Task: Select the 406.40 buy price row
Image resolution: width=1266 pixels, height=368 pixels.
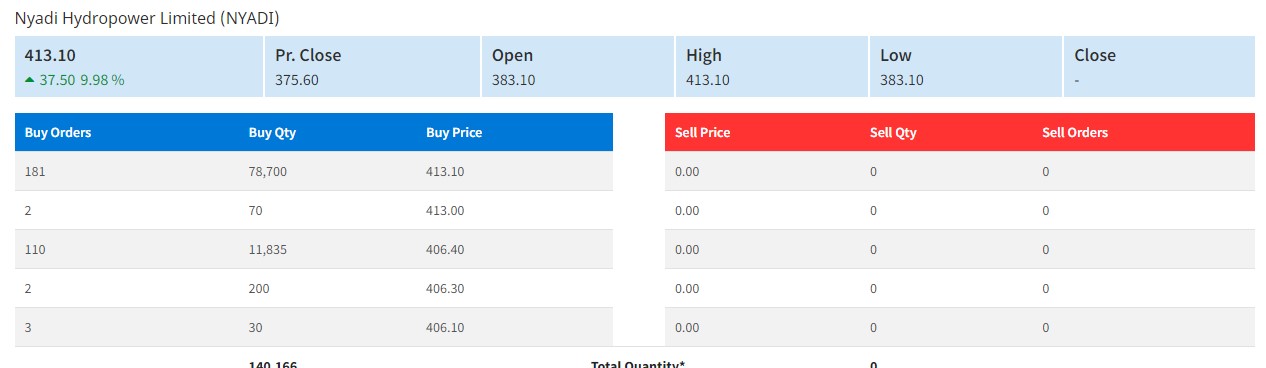Action: pyautogui.click(x=314, y=249)
